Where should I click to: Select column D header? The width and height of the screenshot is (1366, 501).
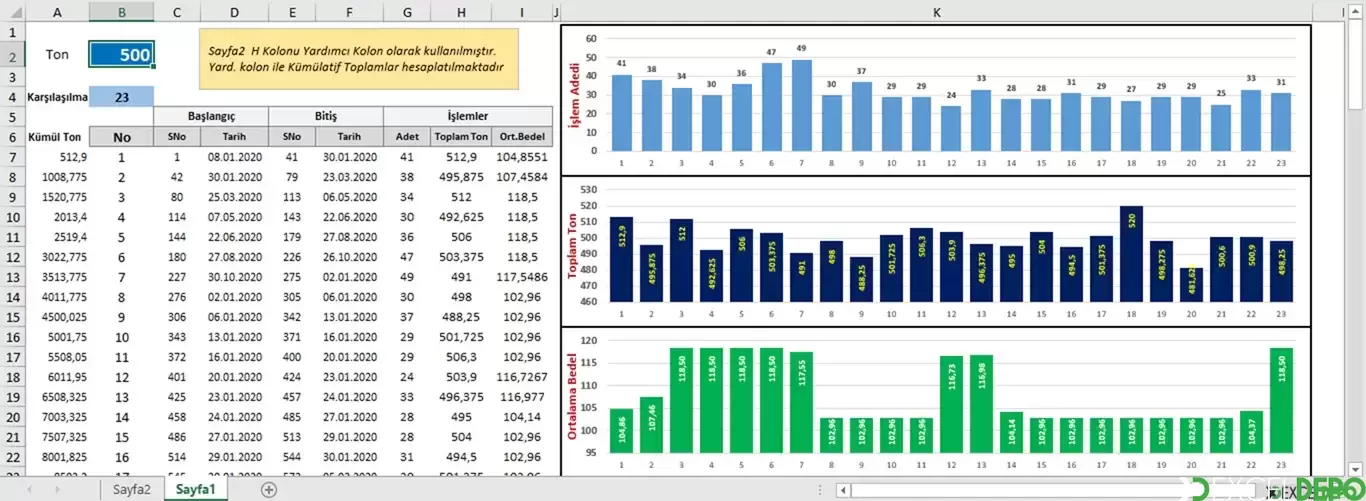point(234,12)
